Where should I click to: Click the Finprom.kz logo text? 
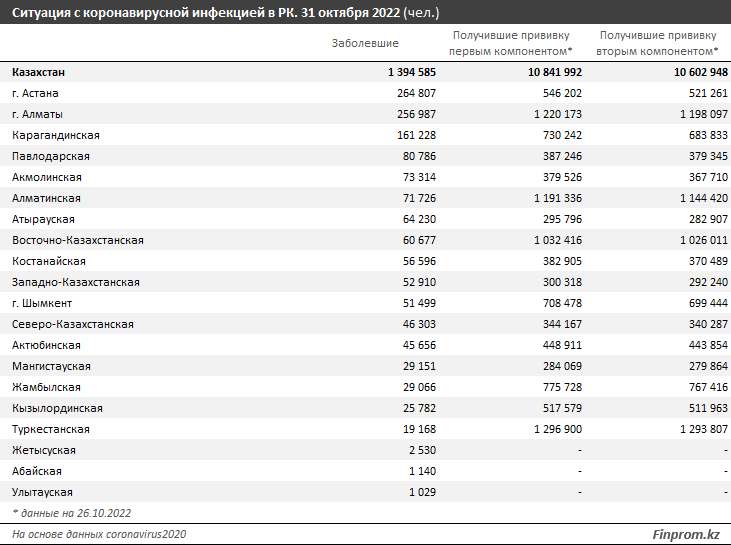pos(686,534)
